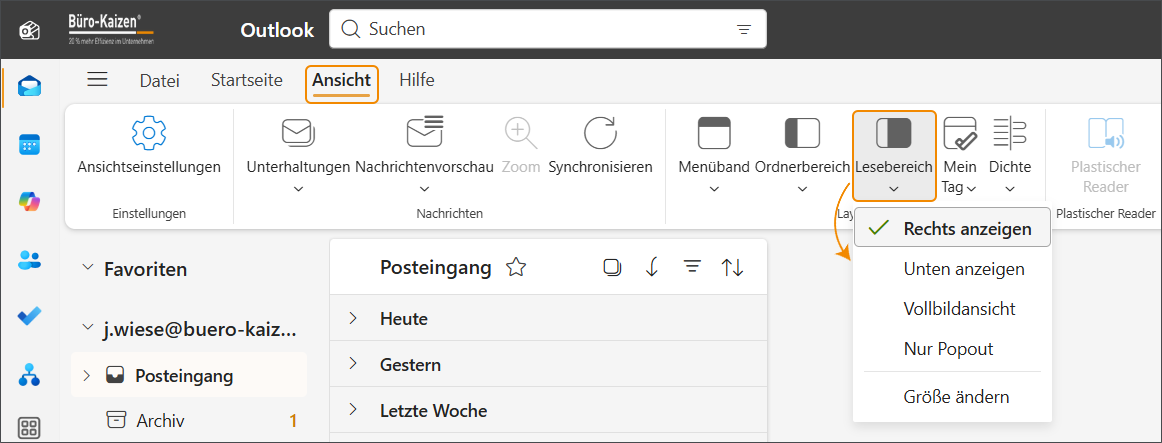This screenshot has height=443, width=1162.
Task: Collapse the Favoriten section
Action: pyautogui.click(x=87, y=268)
